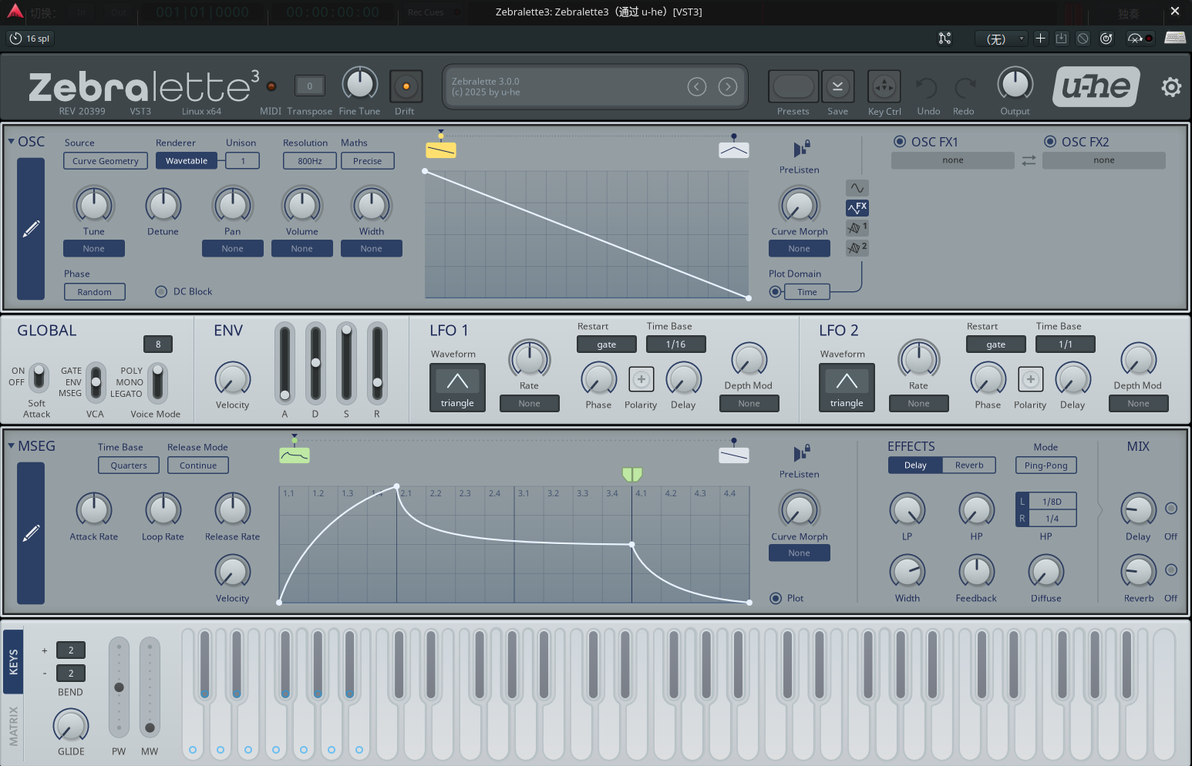
Task: Toggle the Reverb mix Off button
Action: (1171, 570)
